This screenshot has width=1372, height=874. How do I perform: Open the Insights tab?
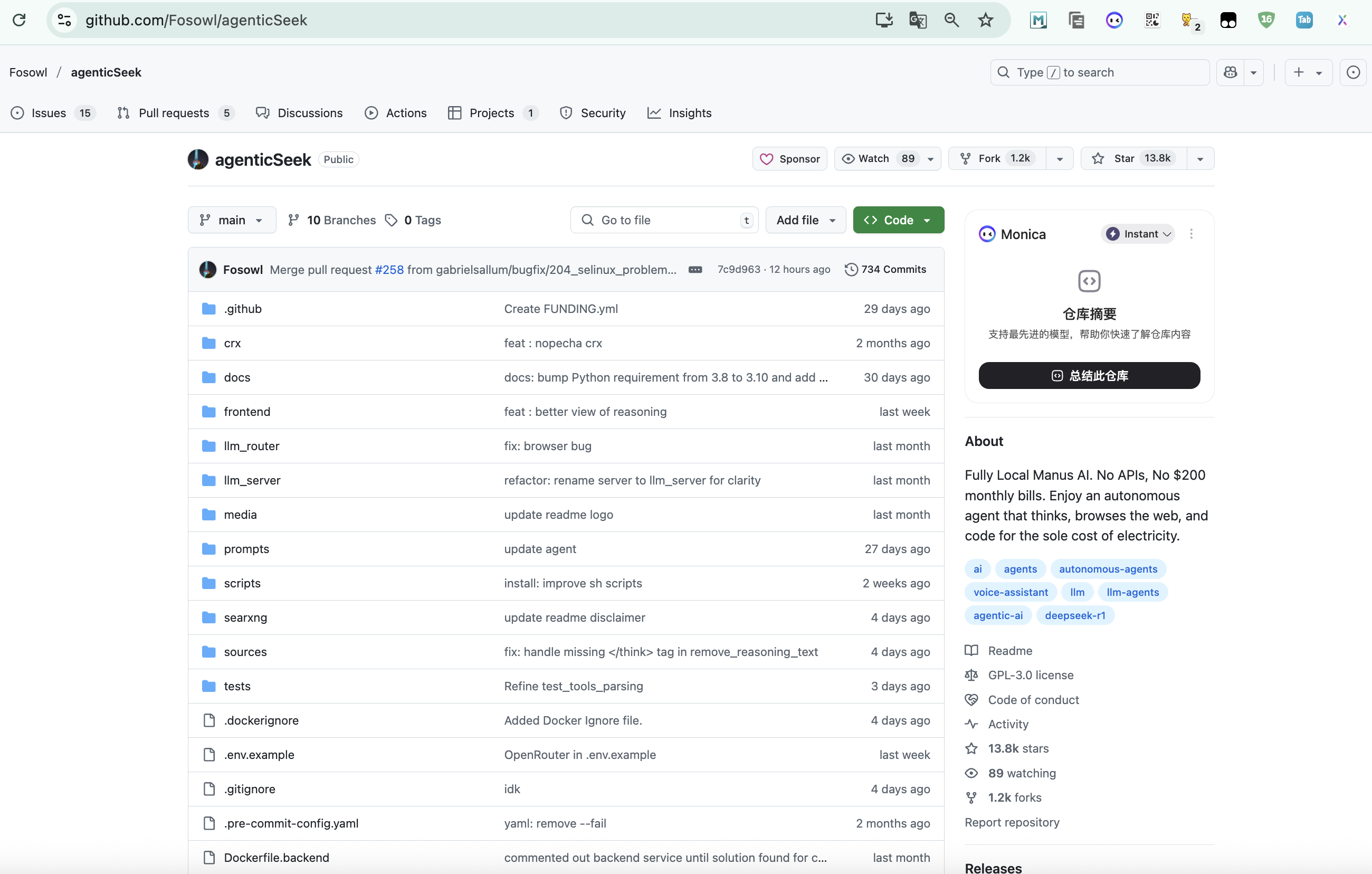pos(689,113)
